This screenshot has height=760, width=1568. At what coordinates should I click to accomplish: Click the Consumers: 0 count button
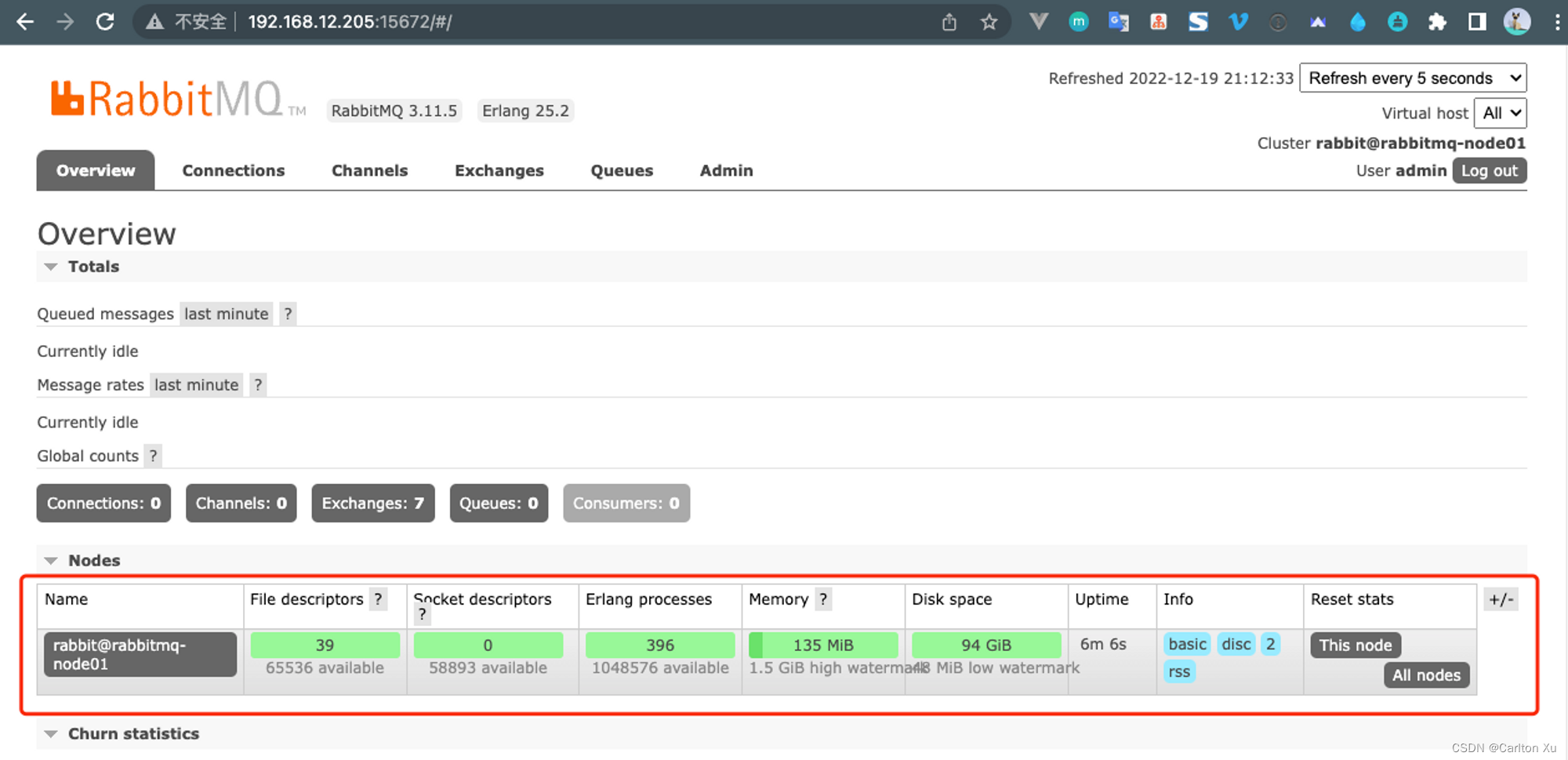pyautogui.click(x=626, y=503)
